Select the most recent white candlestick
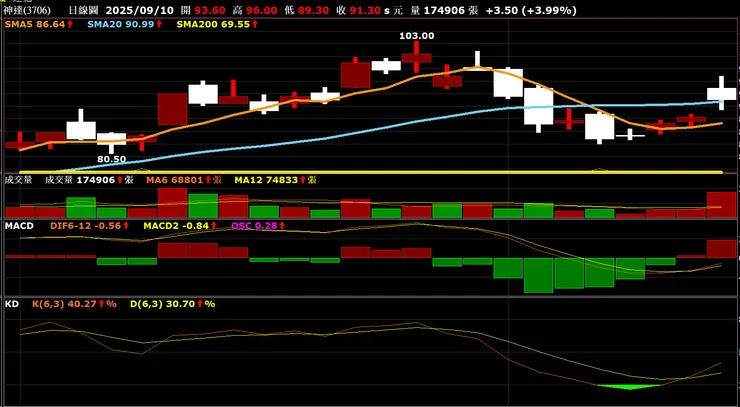The height and width of the screenshot is (407, 740). (722, 93)
